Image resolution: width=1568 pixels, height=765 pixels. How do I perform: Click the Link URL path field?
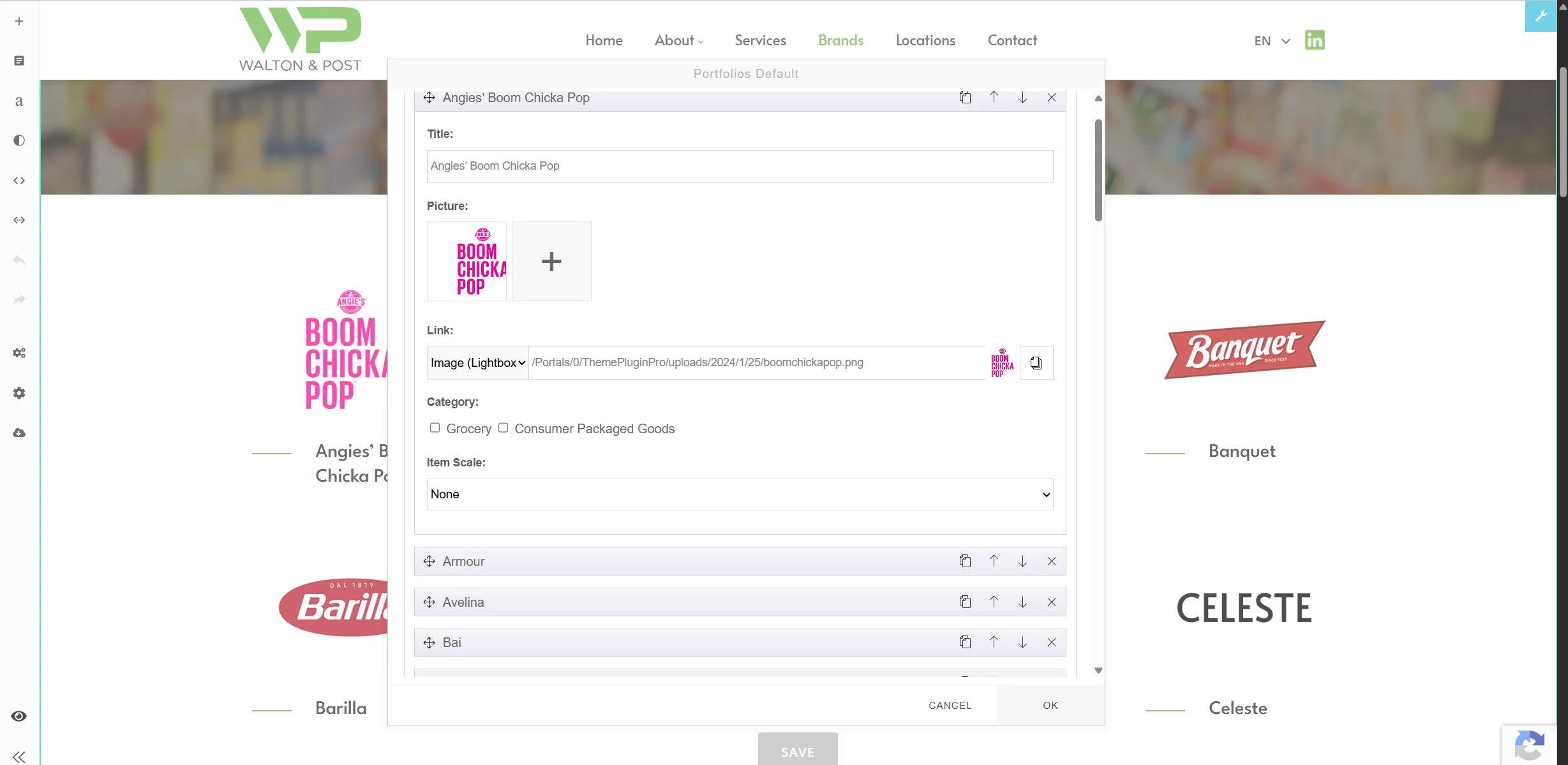click(757, 363)
